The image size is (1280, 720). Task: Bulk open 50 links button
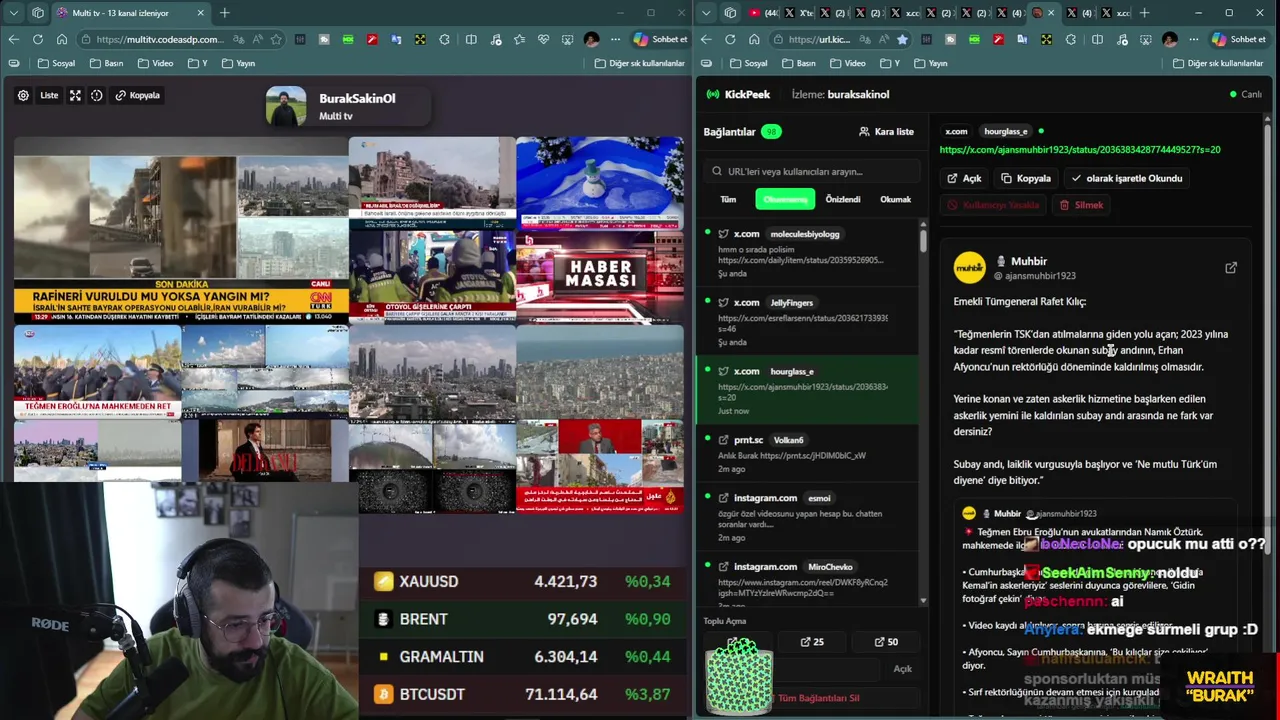tap(886, 642)
